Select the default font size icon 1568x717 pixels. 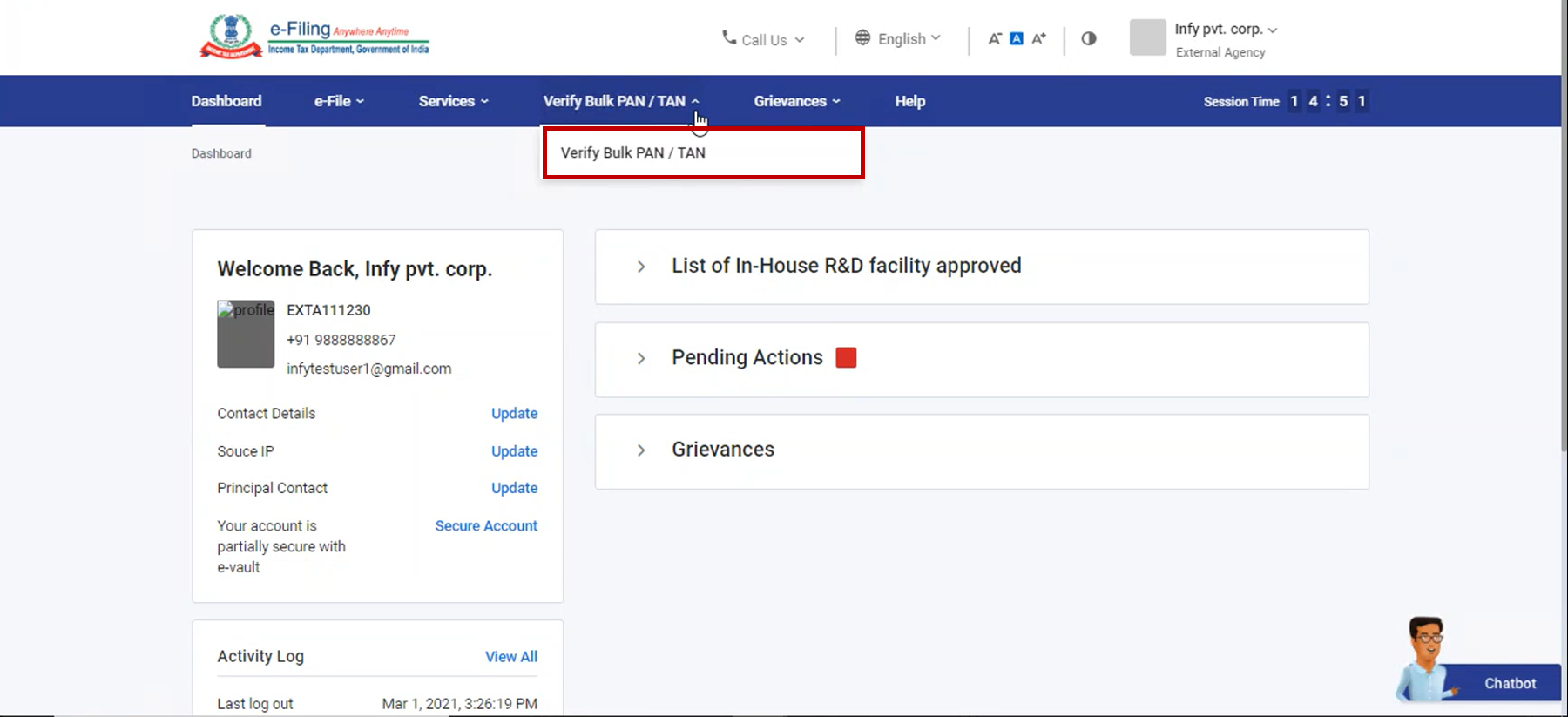pyautogui.click(x=1017, y=38)
